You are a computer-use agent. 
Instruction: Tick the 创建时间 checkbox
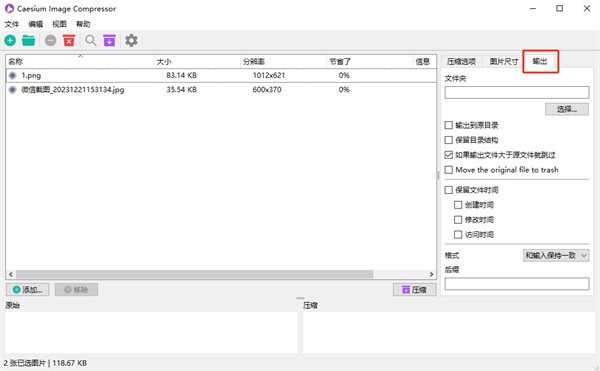point(458,205)
